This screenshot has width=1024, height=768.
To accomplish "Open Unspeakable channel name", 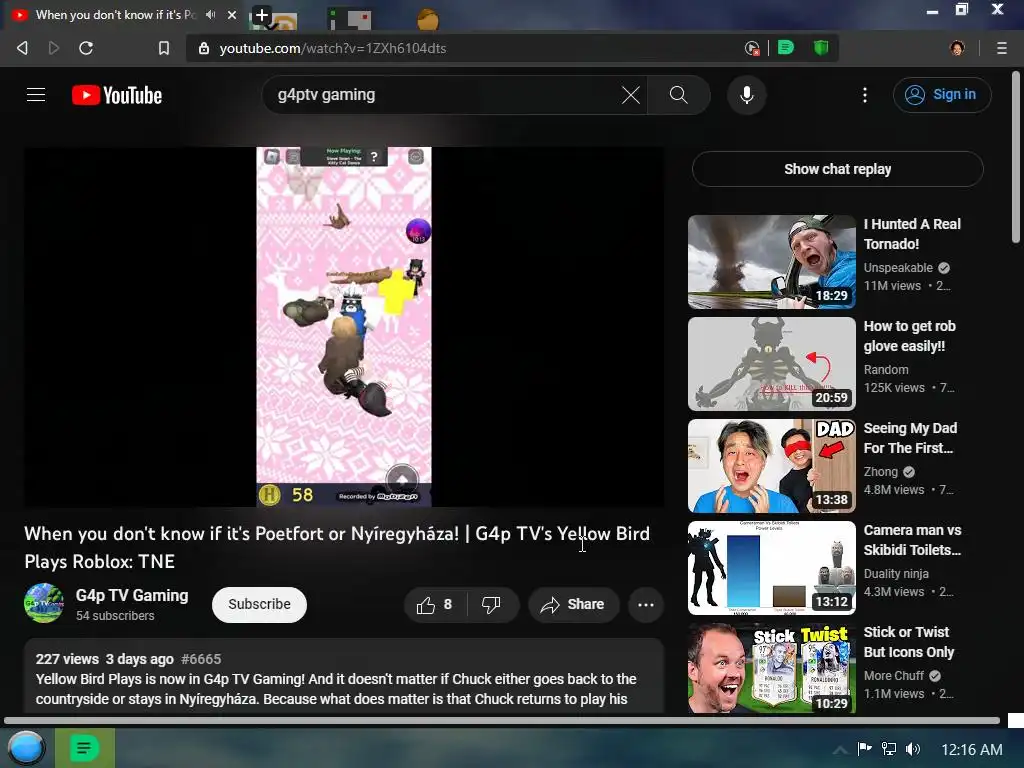I will [898, 268].
